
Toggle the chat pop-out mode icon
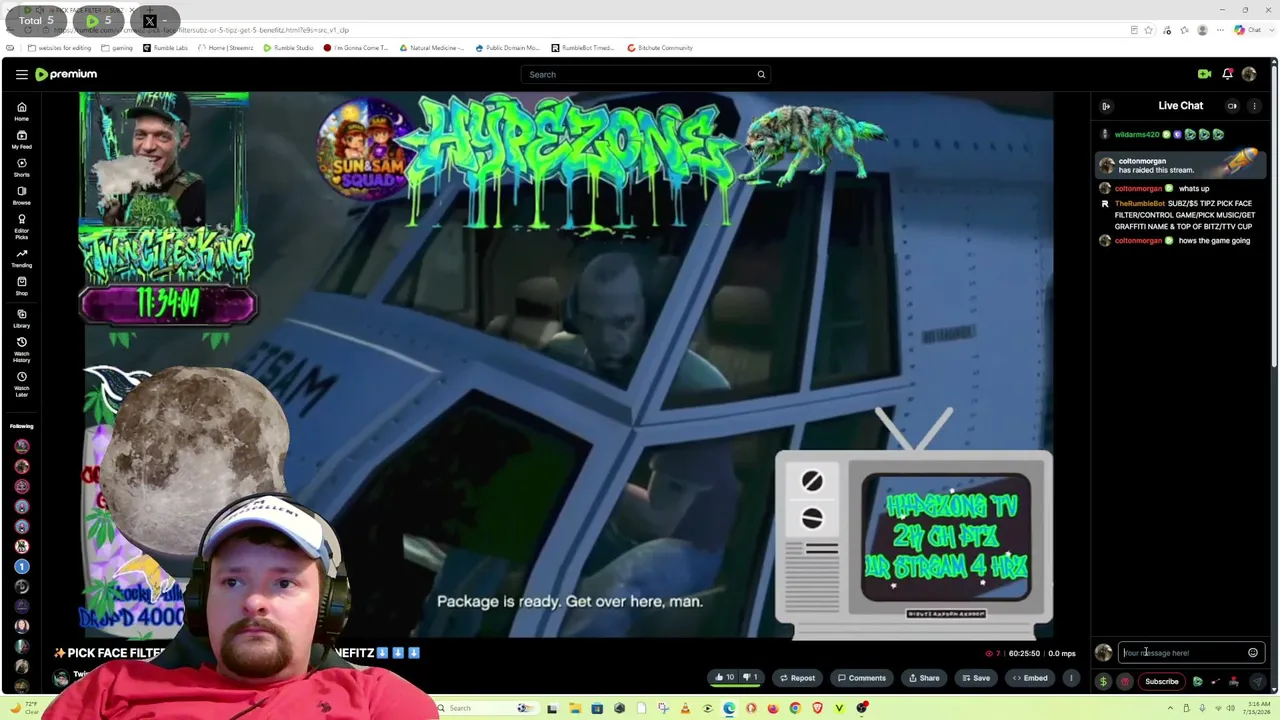[1232, 106]
